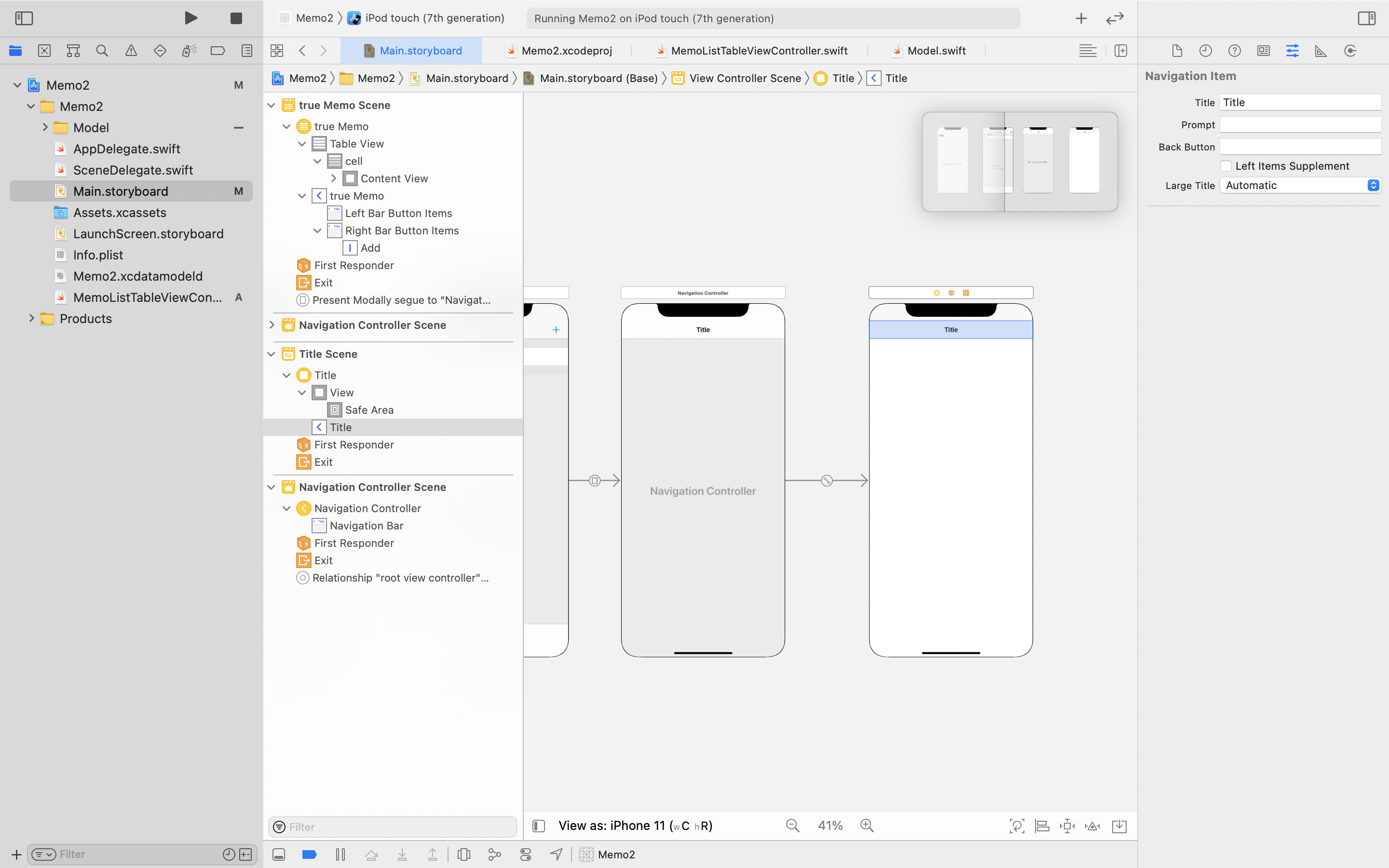Toggle the right inspector panel
This screenshot has width=1389, height=868.
point(1366,18)
